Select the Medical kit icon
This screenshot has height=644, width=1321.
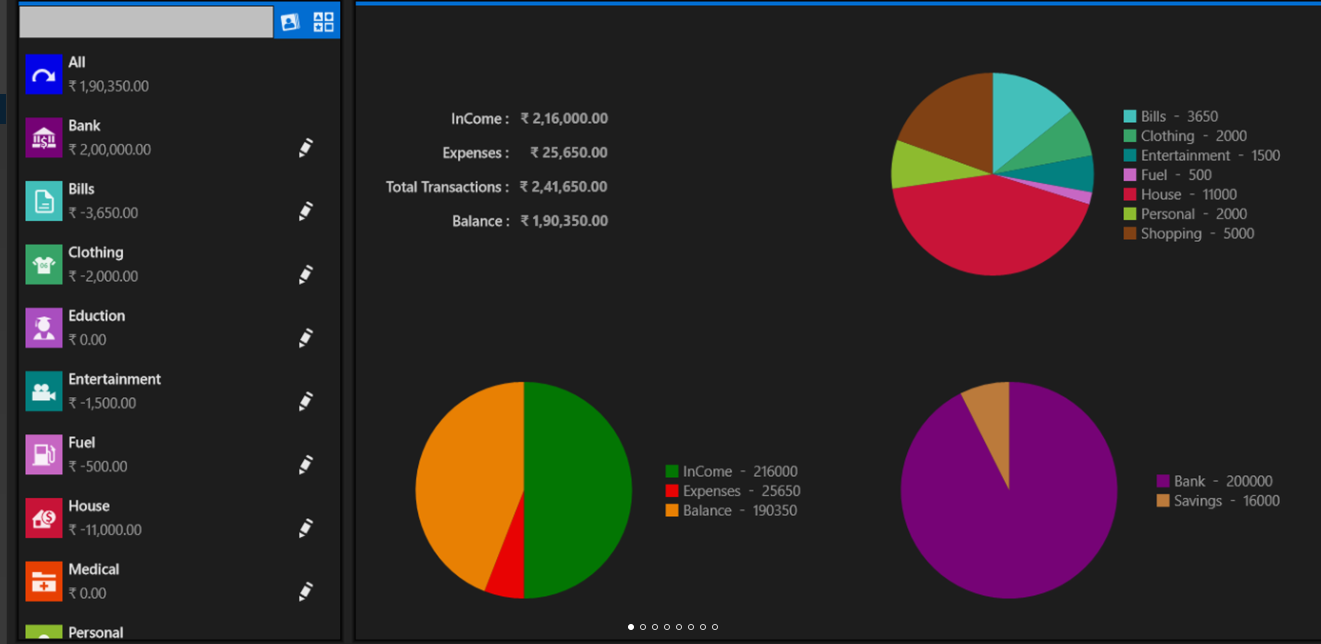[44, 582]
